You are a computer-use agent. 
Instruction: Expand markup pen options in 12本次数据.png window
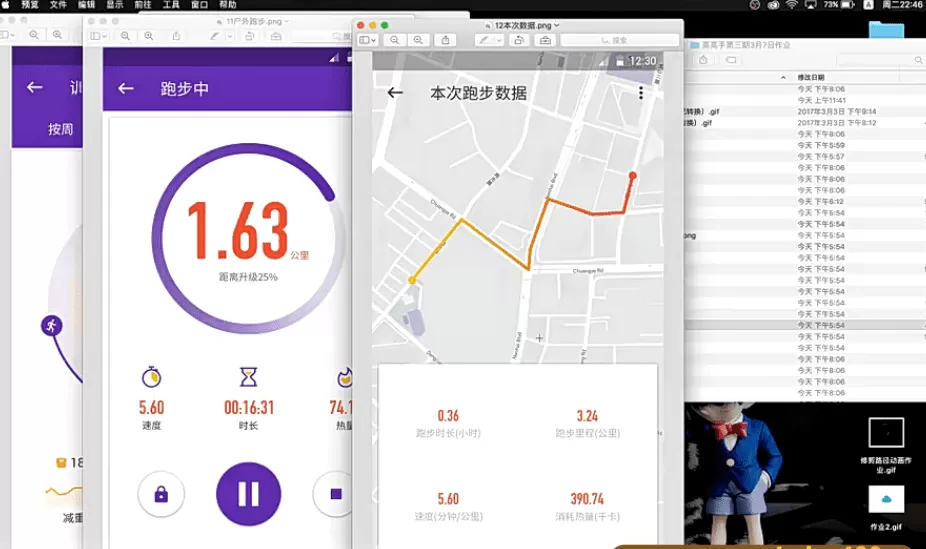[498, 40]
